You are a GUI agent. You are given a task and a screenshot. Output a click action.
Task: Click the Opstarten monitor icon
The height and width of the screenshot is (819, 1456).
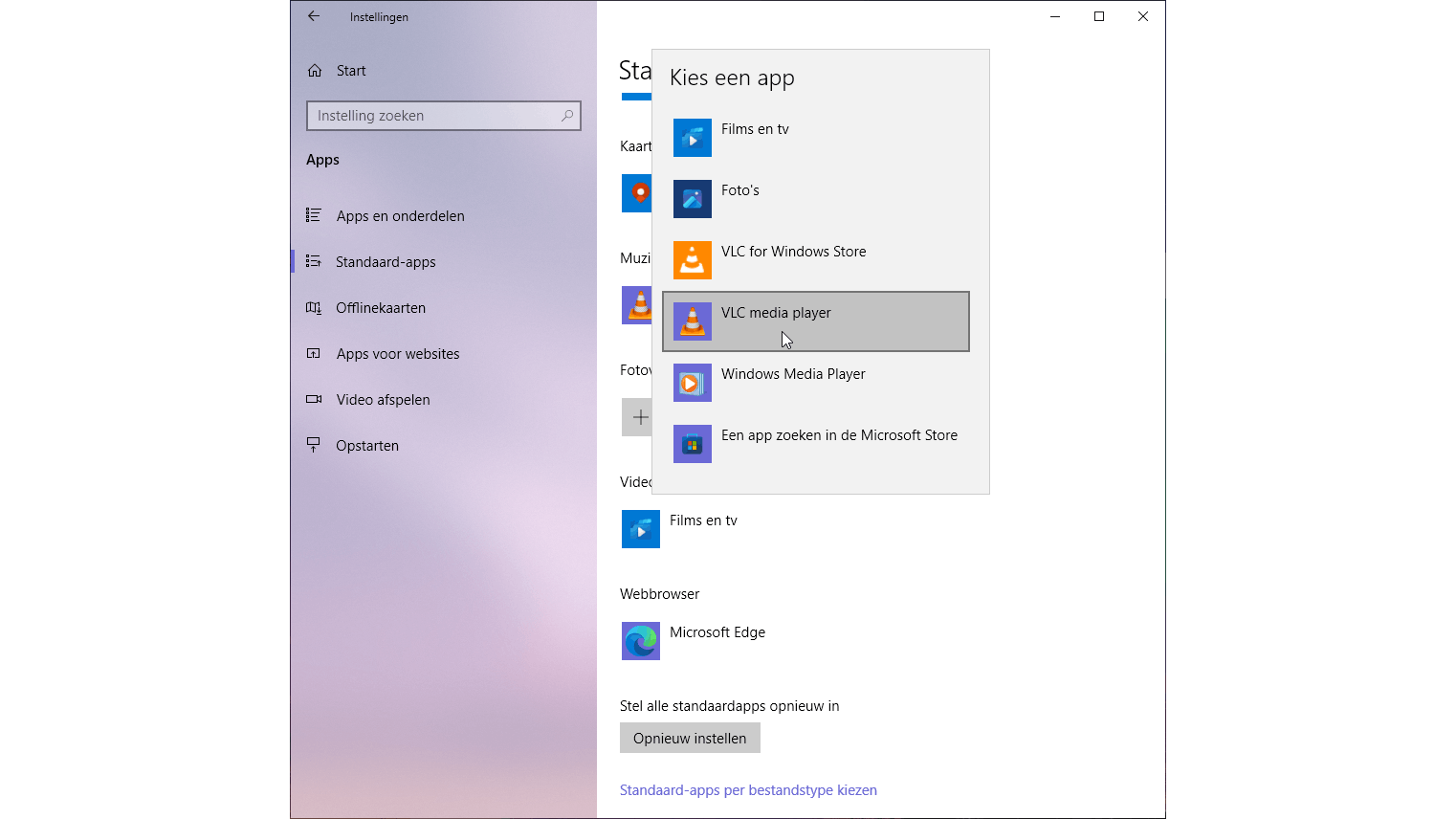point(313,445)
